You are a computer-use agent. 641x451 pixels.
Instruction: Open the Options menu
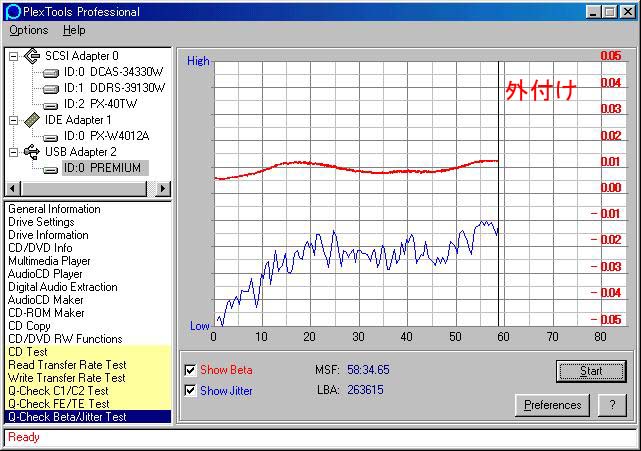29,30
